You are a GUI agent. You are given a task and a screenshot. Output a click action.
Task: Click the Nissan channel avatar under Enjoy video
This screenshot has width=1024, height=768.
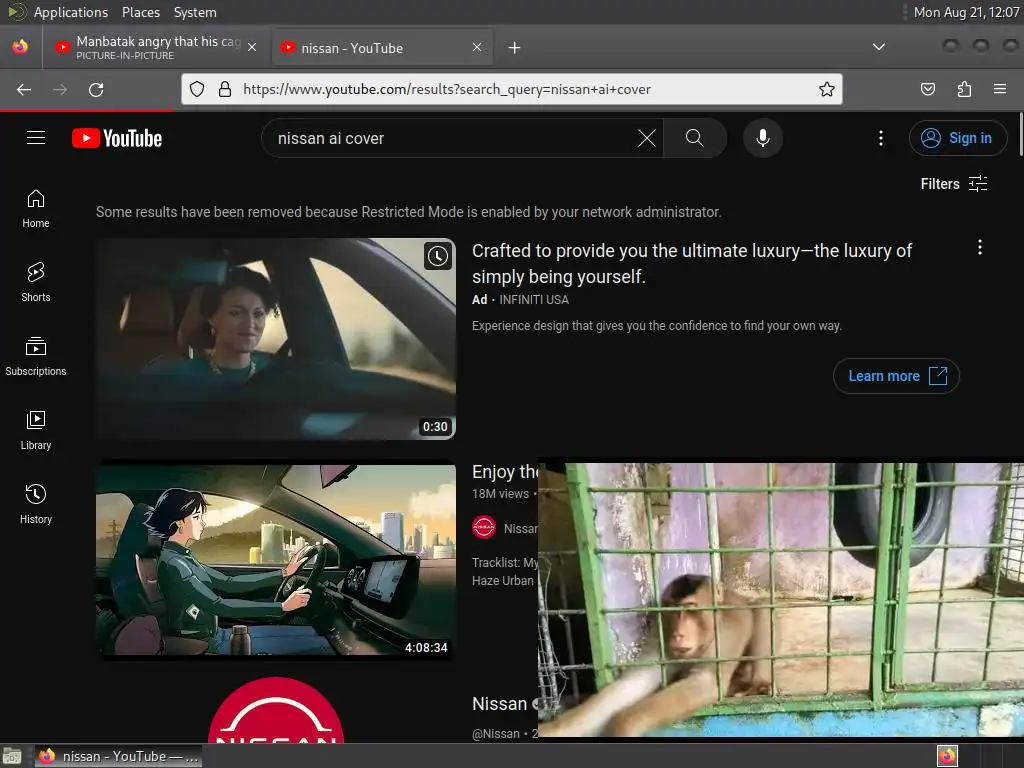coord(484,527)
